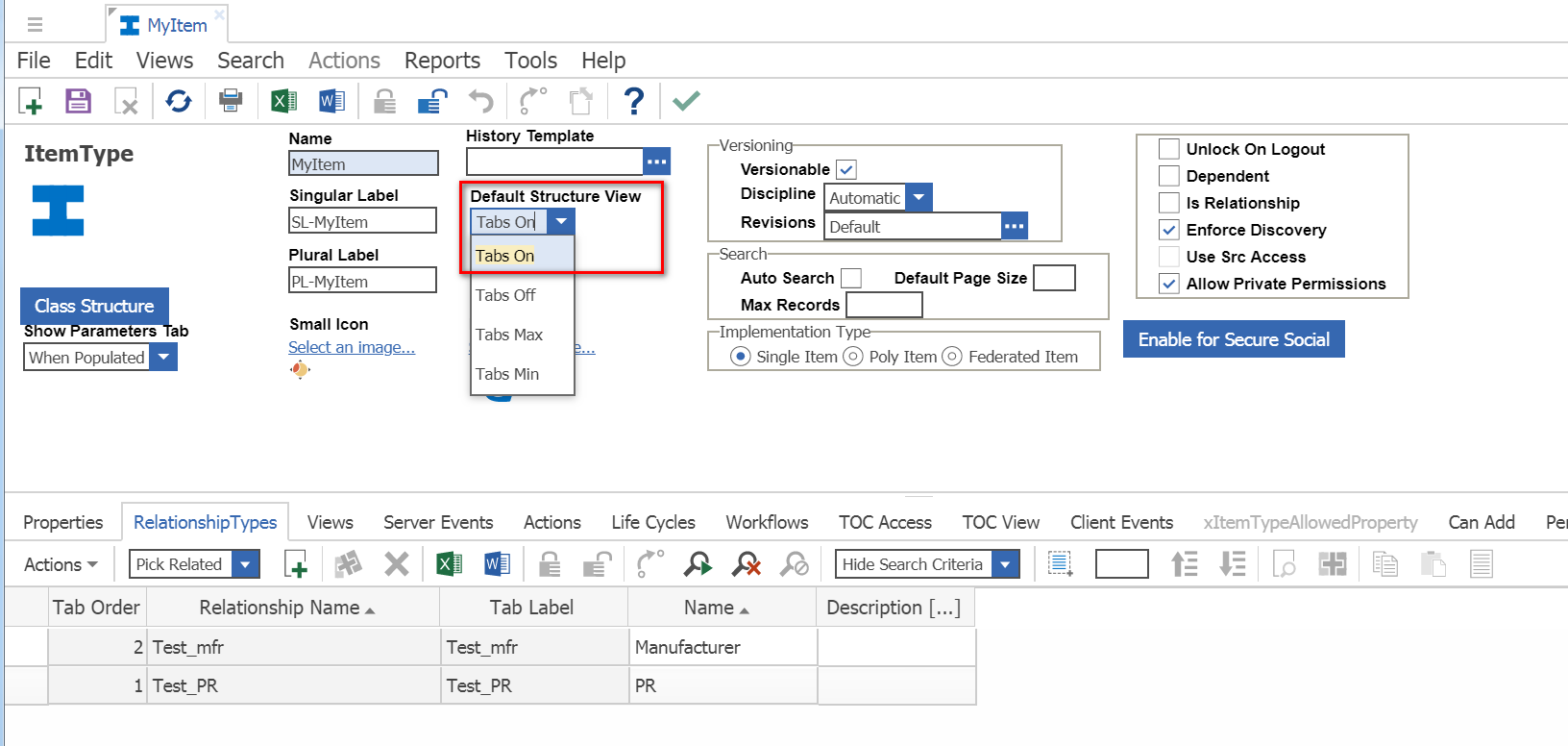Switch to the Life Cycles tab
Image resolution: width=1568 pixels, height=746 pixels.
653,522
